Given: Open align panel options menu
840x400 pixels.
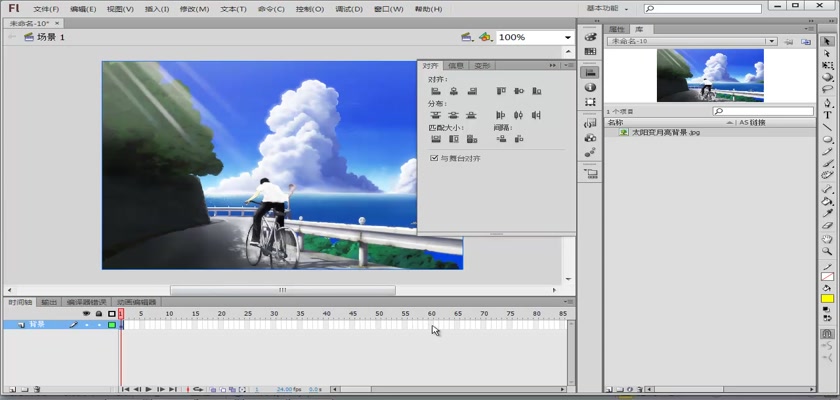Looking at the screenshot, I should click(569, 65).
